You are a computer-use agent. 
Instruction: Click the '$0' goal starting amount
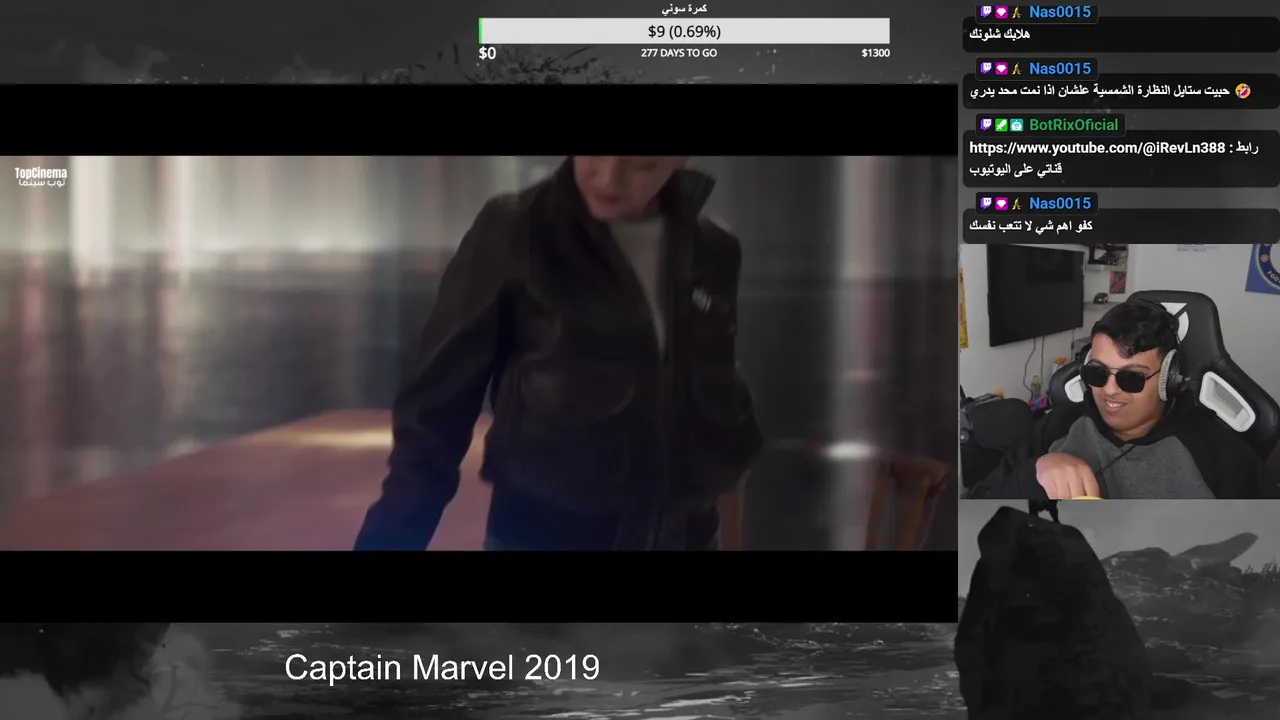[487, 53]
